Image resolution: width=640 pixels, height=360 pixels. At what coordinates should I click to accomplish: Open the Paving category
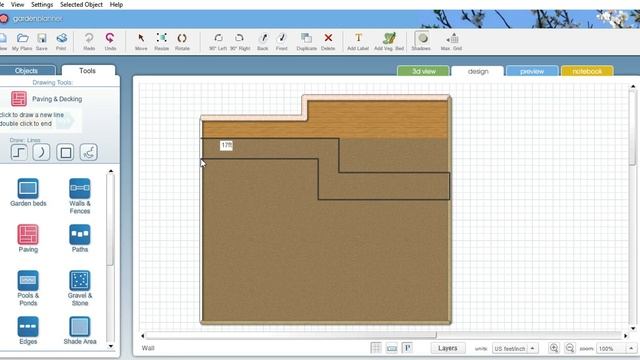[28, 235]
